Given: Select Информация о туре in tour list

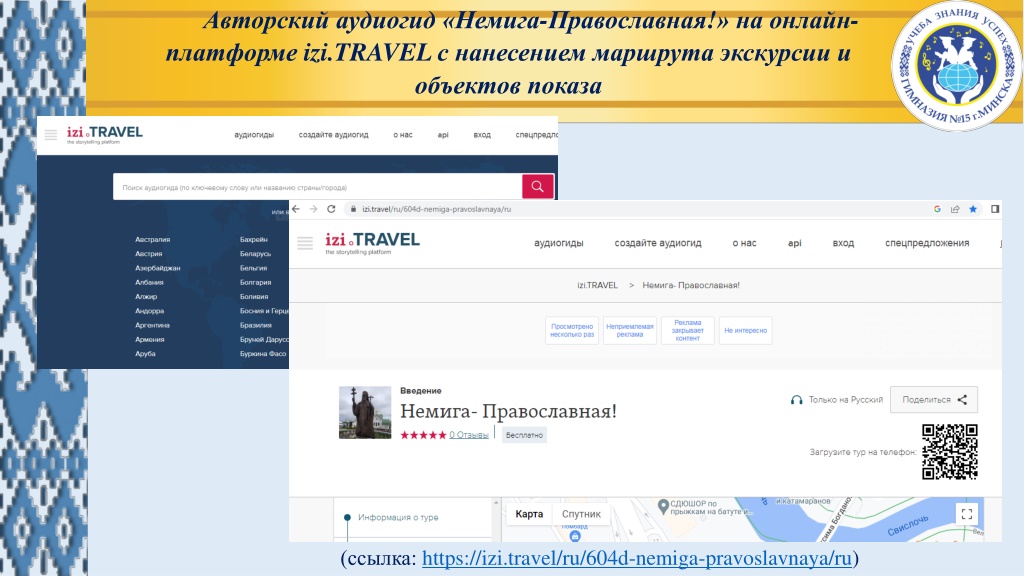Looking at the screenshot, I should (x=398, y=517).
